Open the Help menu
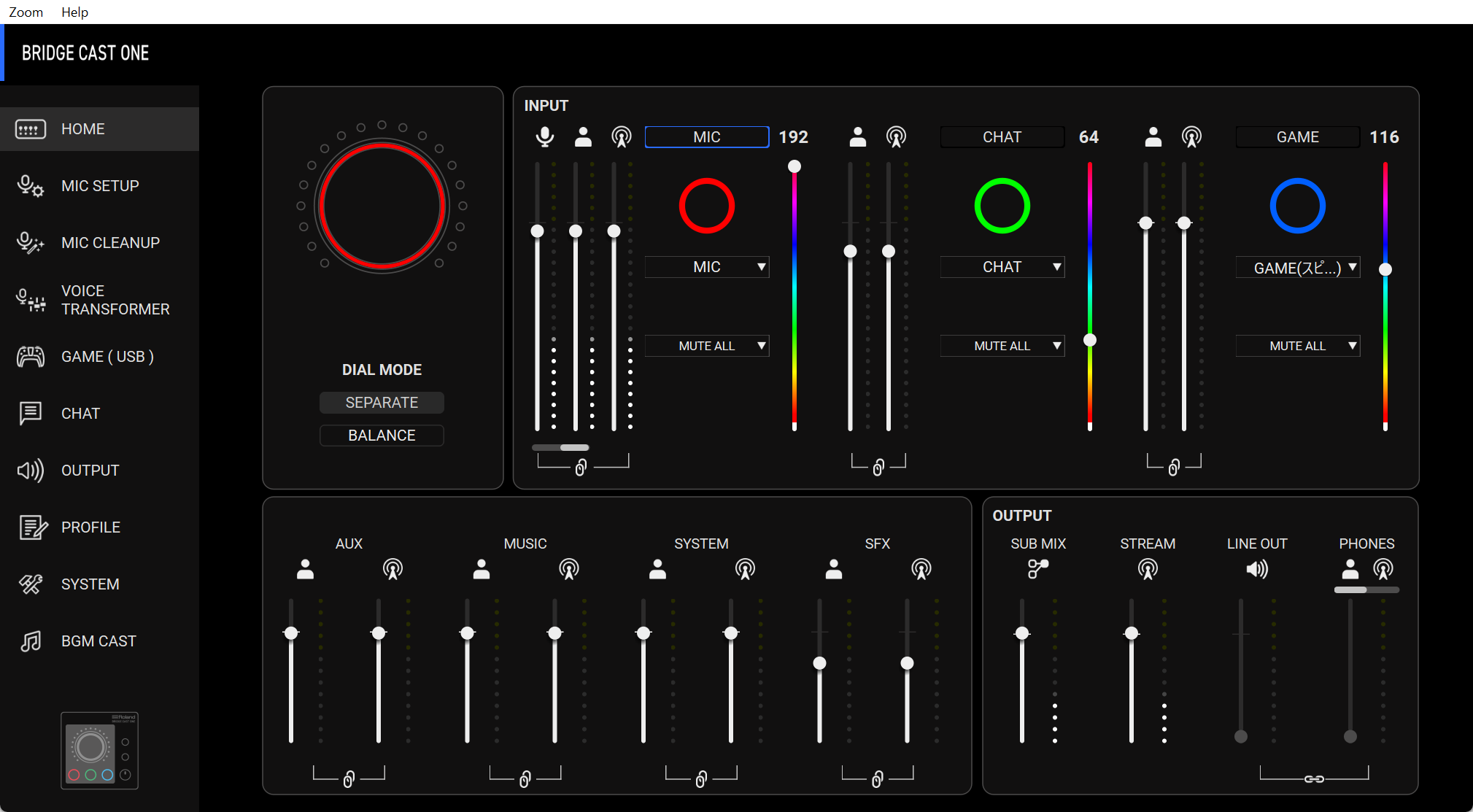Viewport: 1473px width, 812px height. point(74,12)
